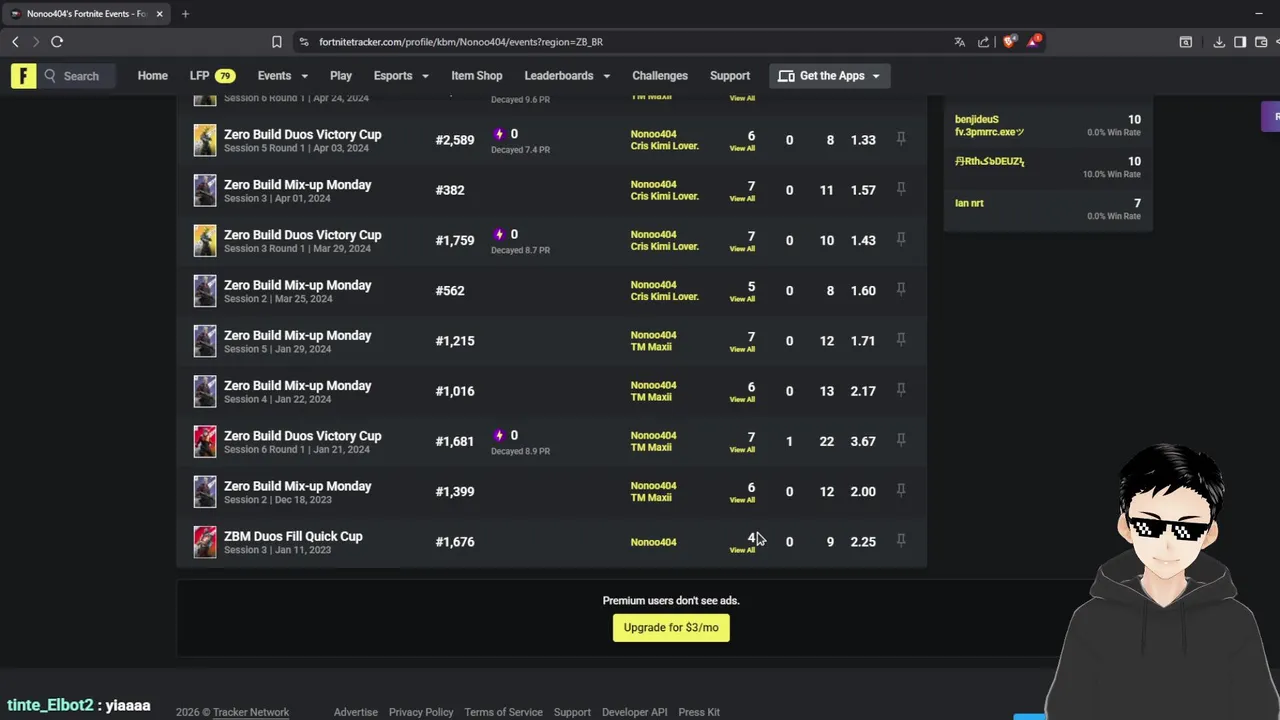Open the LFP nav item
Image resolution: width=1280 pixels, height=720 pixels.
(x=212, y=76)
